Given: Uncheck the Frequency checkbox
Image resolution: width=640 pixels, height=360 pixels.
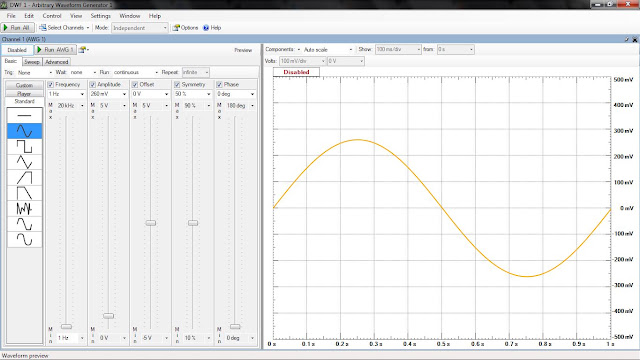Looking at the screenshot, I should tap(51, 84).
